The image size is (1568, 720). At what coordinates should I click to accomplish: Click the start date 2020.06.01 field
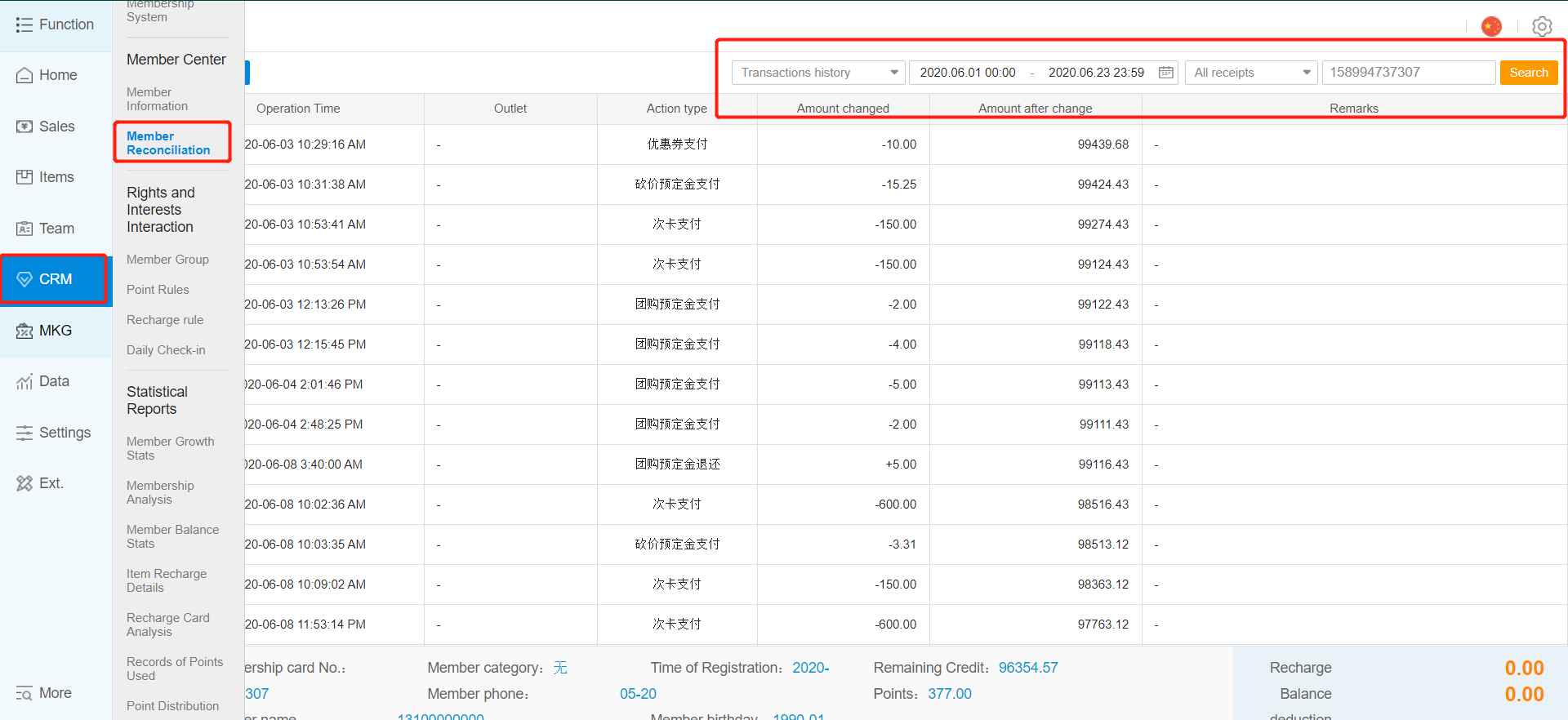coord(968,73)
